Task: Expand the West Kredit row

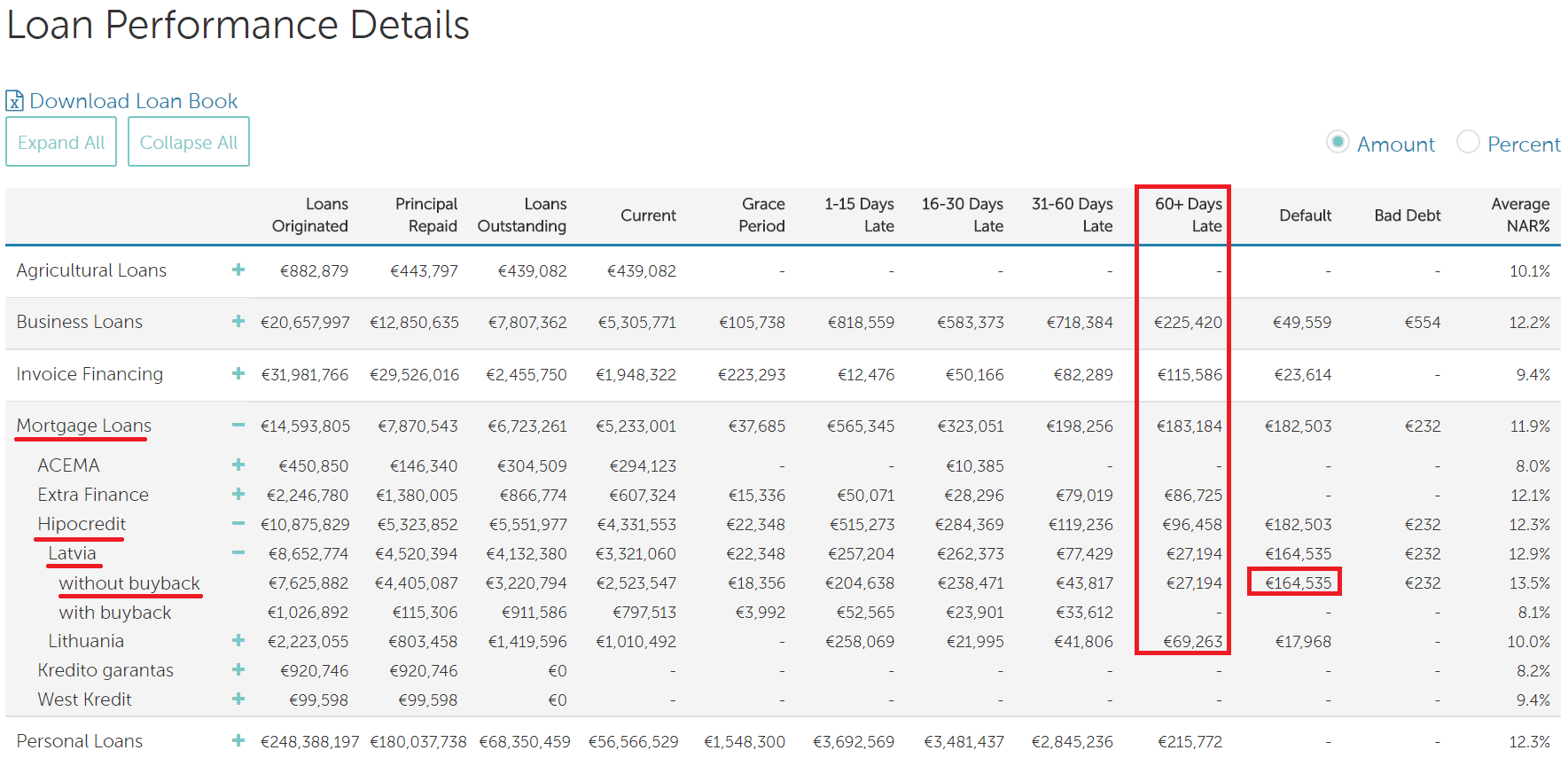Action: point(238,699)
